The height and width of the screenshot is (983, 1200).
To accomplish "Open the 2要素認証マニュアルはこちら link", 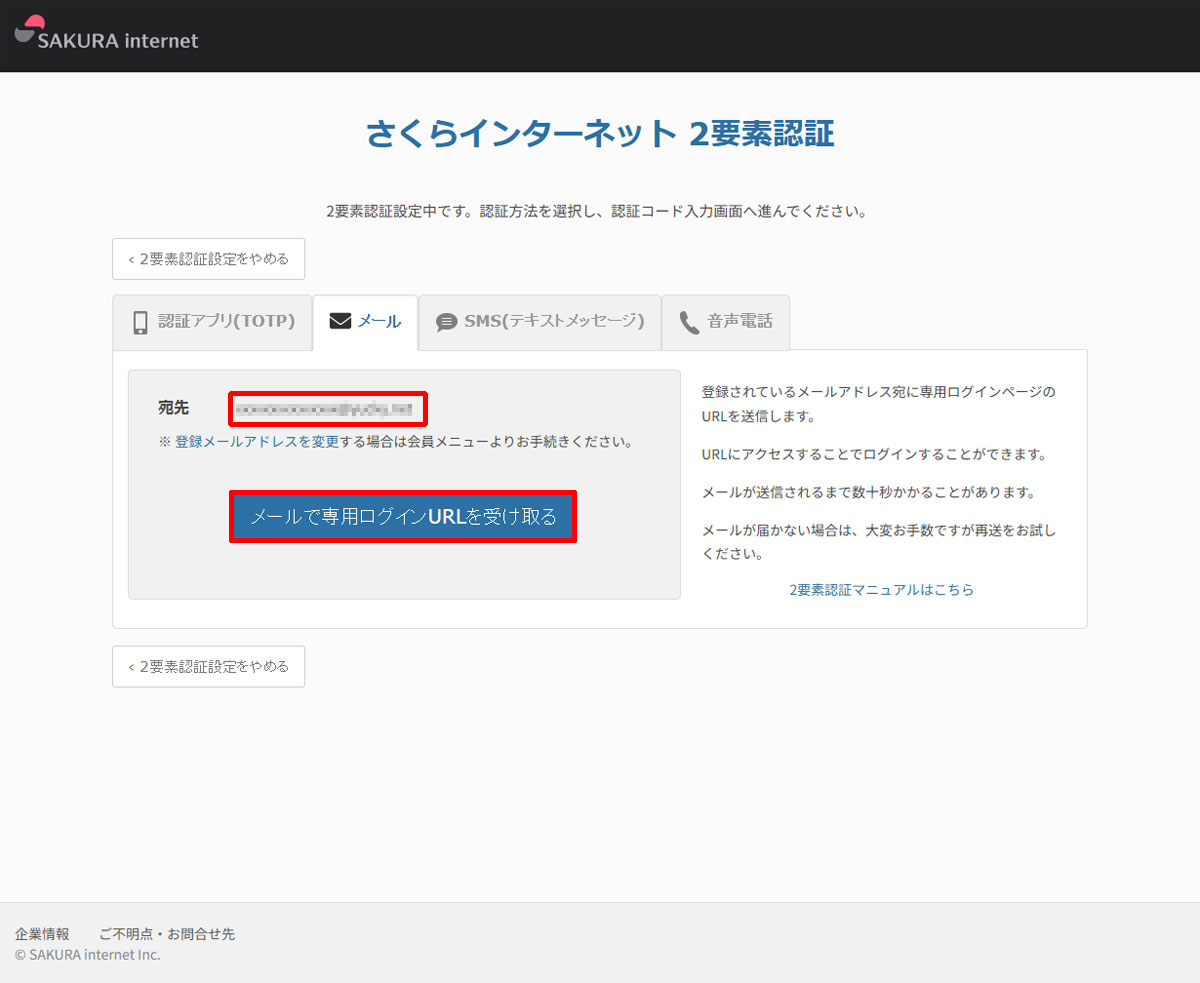I will tap(881, 590).
